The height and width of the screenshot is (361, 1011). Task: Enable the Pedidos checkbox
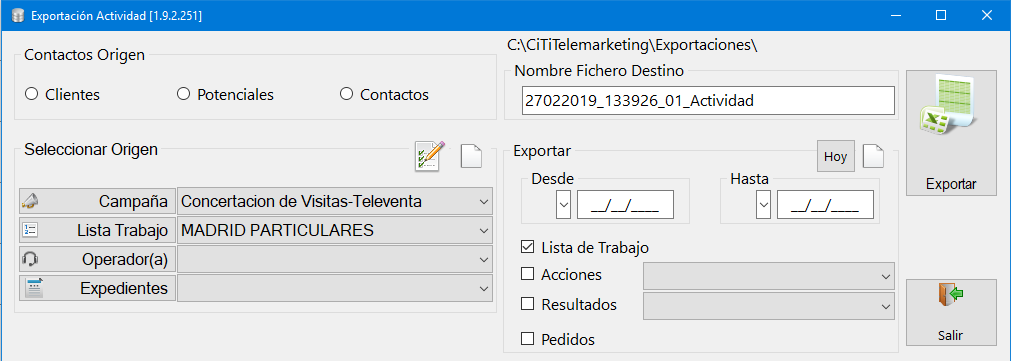pyautogui.click(x=527, y=338)
